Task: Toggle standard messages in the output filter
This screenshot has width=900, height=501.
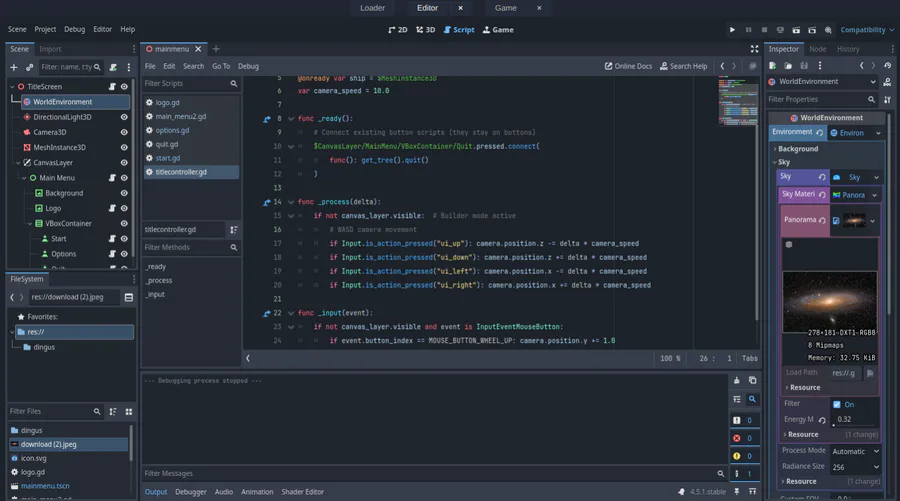Action: click(743, 421)
